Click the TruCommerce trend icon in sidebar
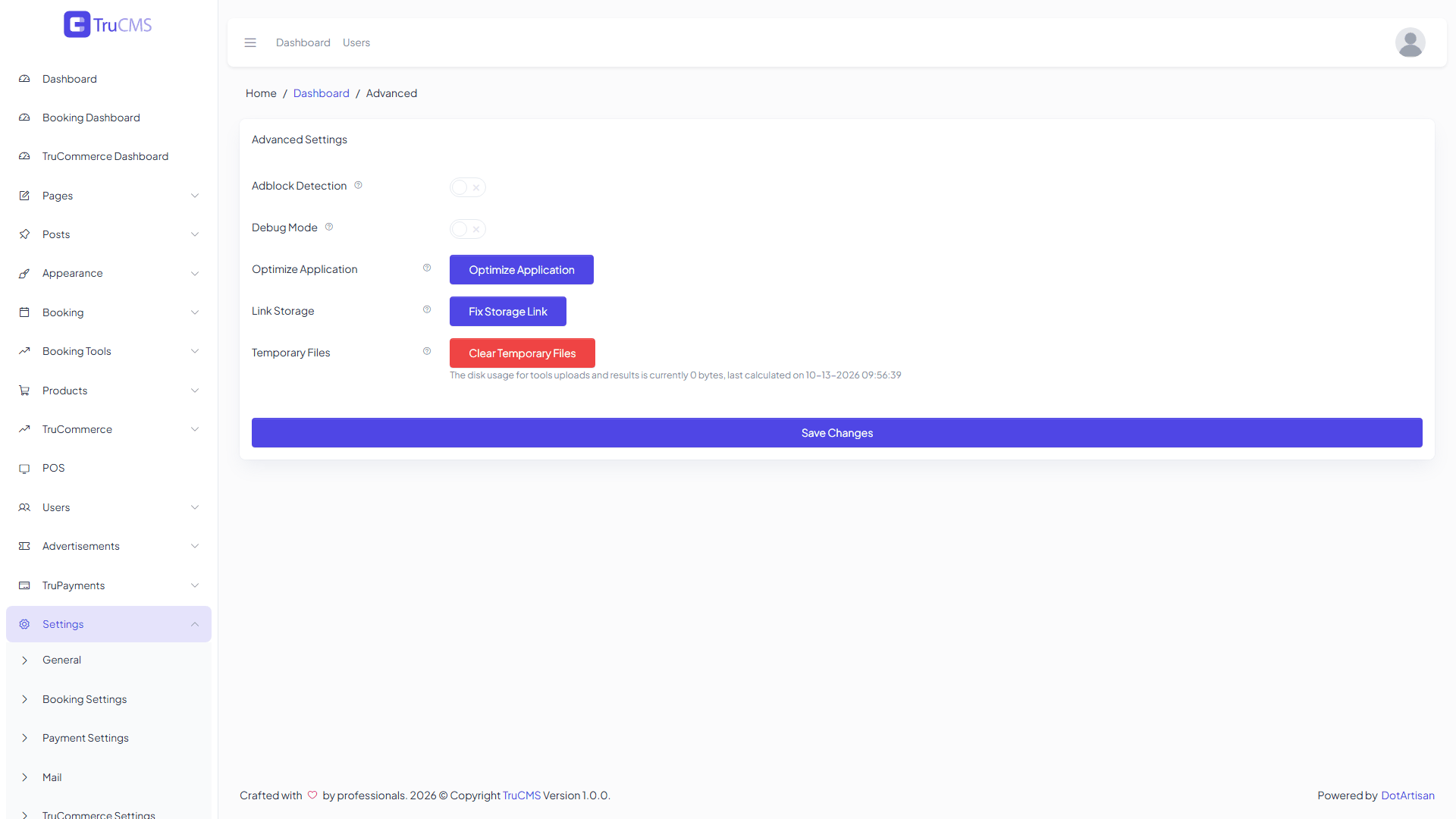 coord(24,429)
